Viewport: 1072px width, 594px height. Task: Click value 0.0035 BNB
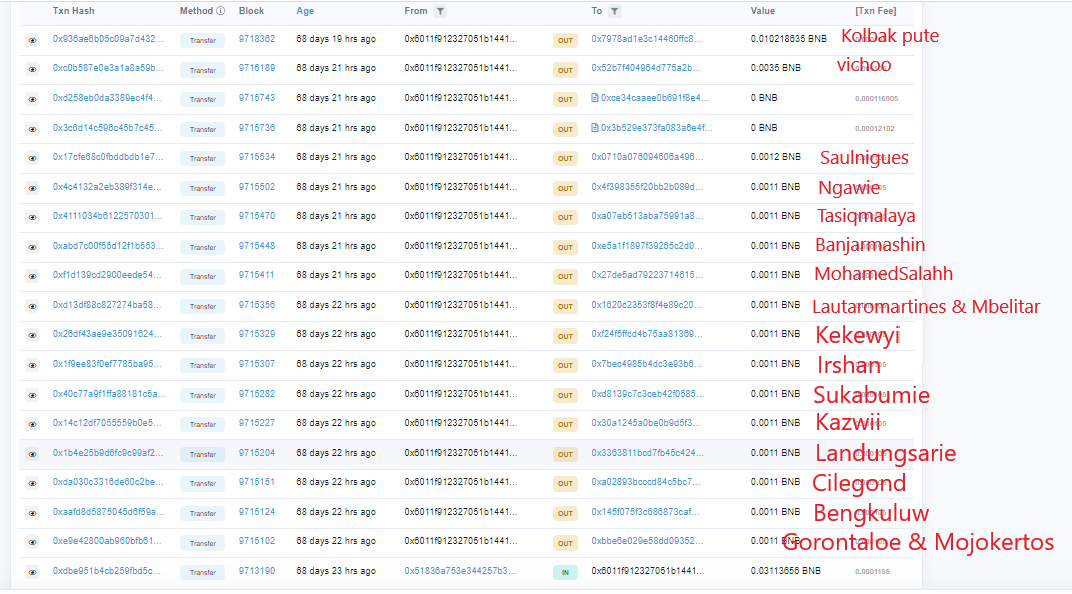775,68
